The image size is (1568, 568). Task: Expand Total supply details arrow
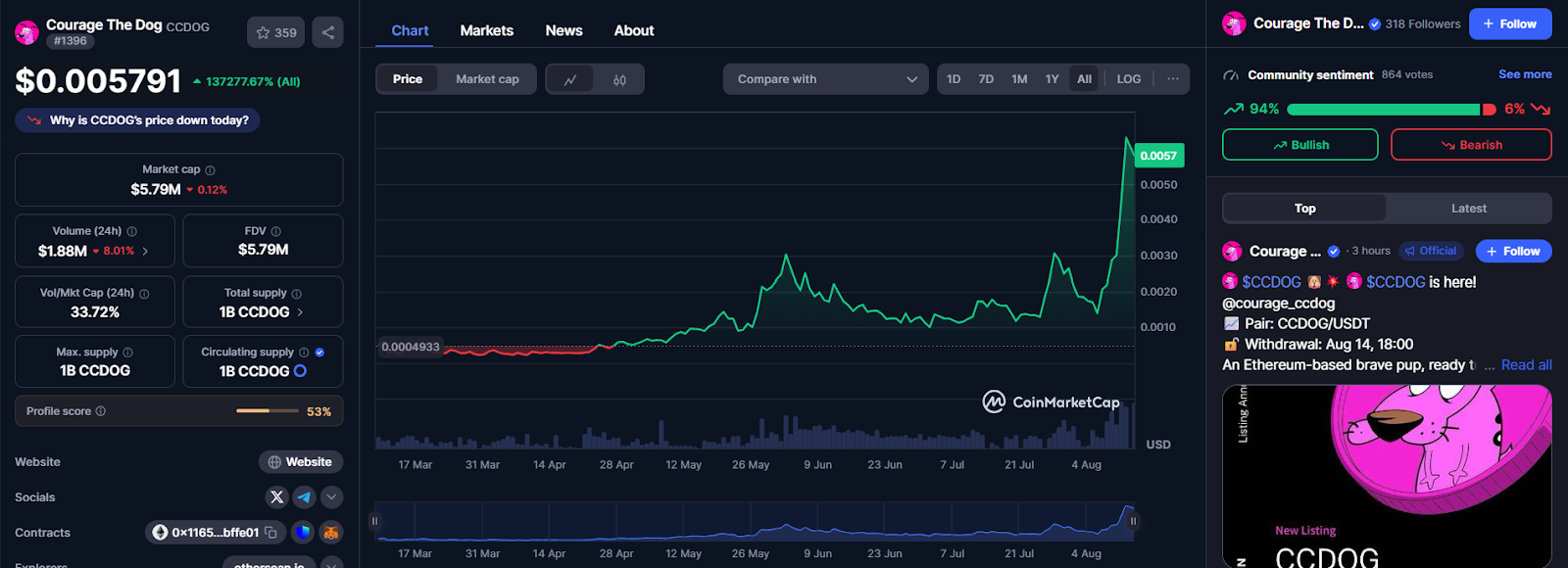[x=300, y=312]
